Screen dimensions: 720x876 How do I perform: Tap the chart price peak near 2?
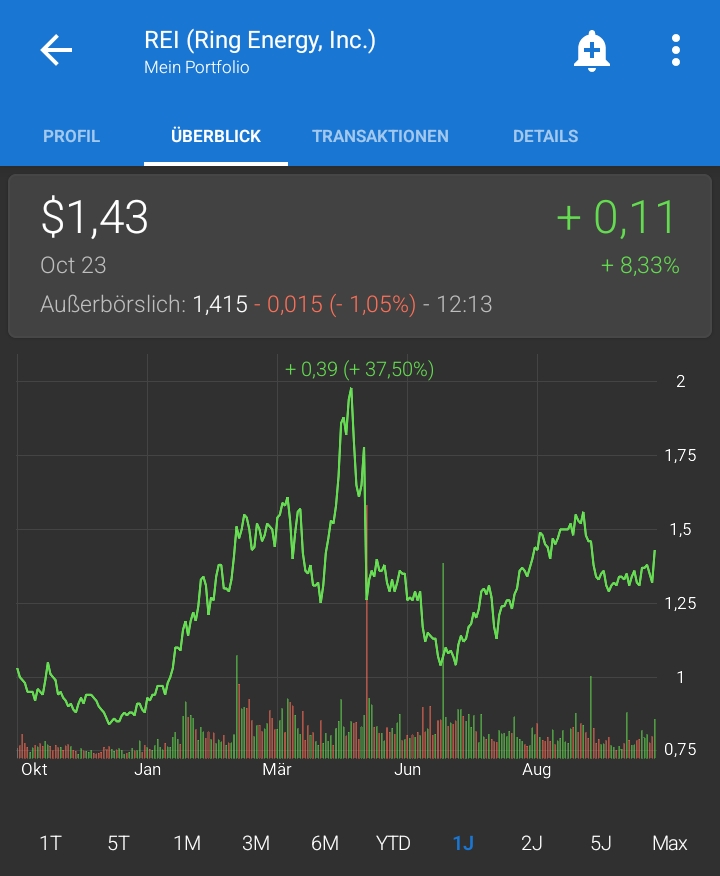coord(351,390)
